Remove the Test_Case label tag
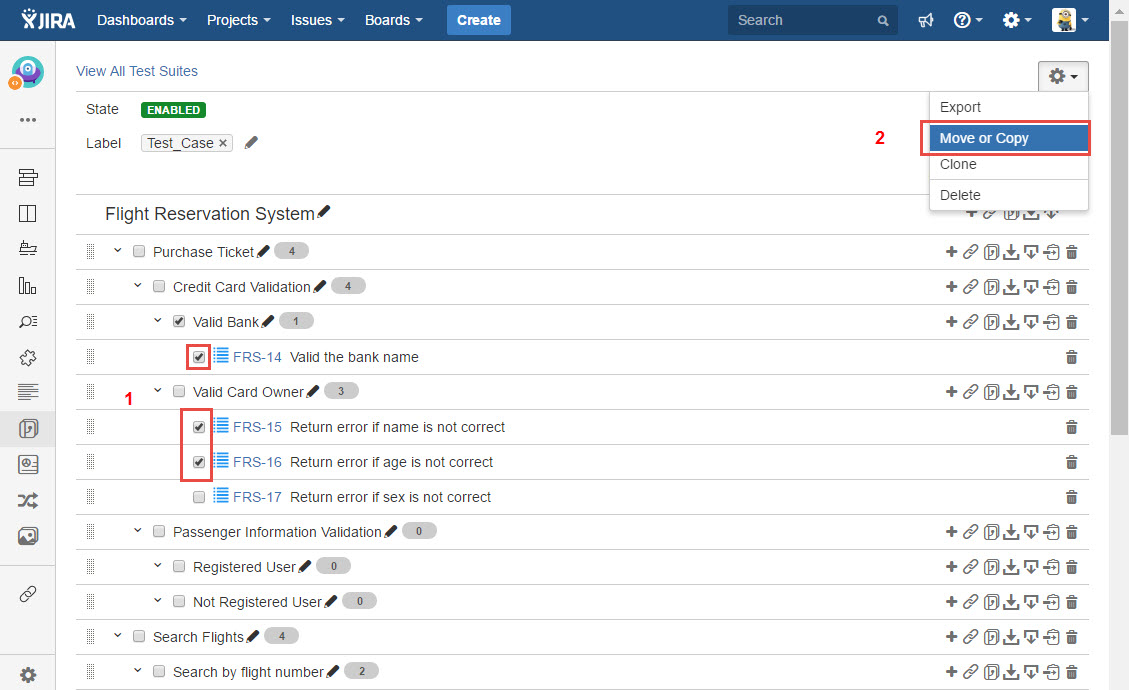1129x690 pixels. click(x=223, y=143)
